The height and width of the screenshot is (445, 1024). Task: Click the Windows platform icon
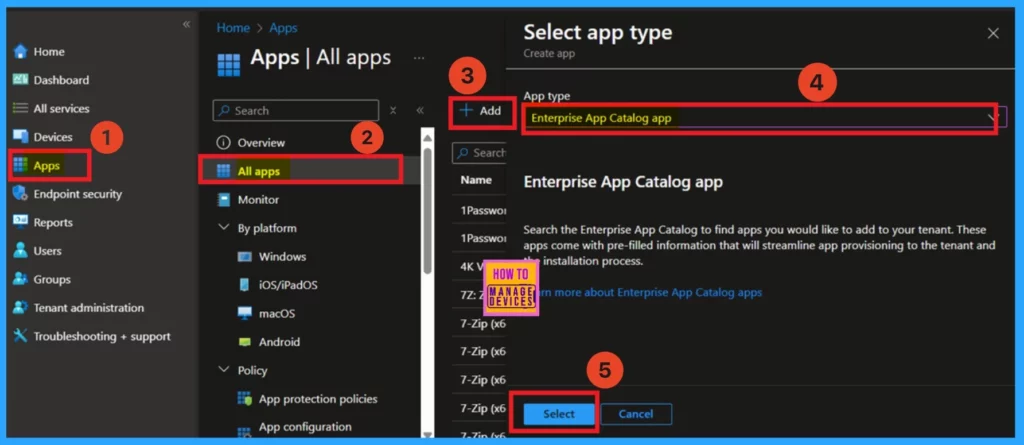[x=245, y=257]
